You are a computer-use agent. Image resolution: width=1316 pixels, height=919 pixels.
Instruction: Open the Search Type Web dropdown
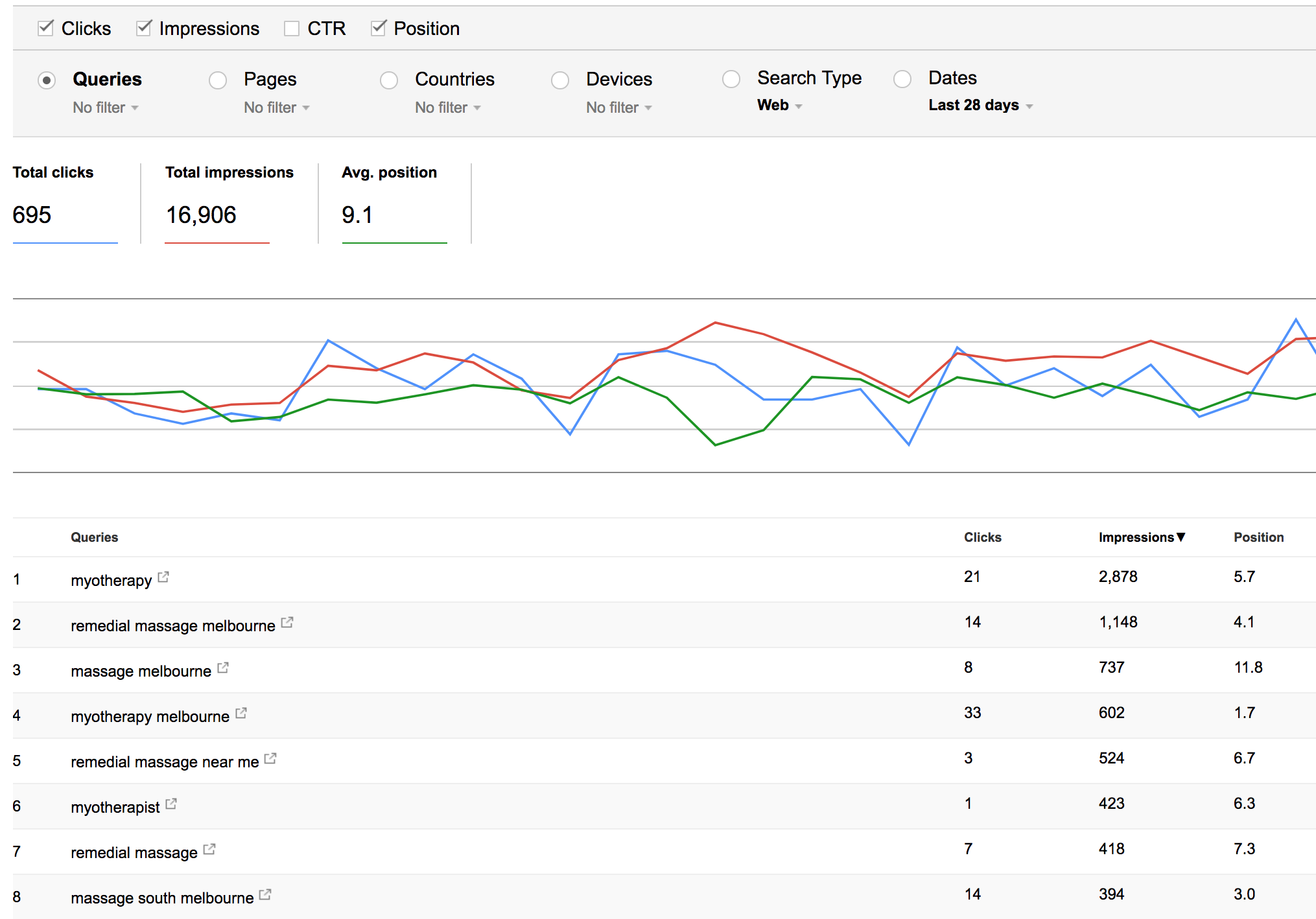point(780,105)
